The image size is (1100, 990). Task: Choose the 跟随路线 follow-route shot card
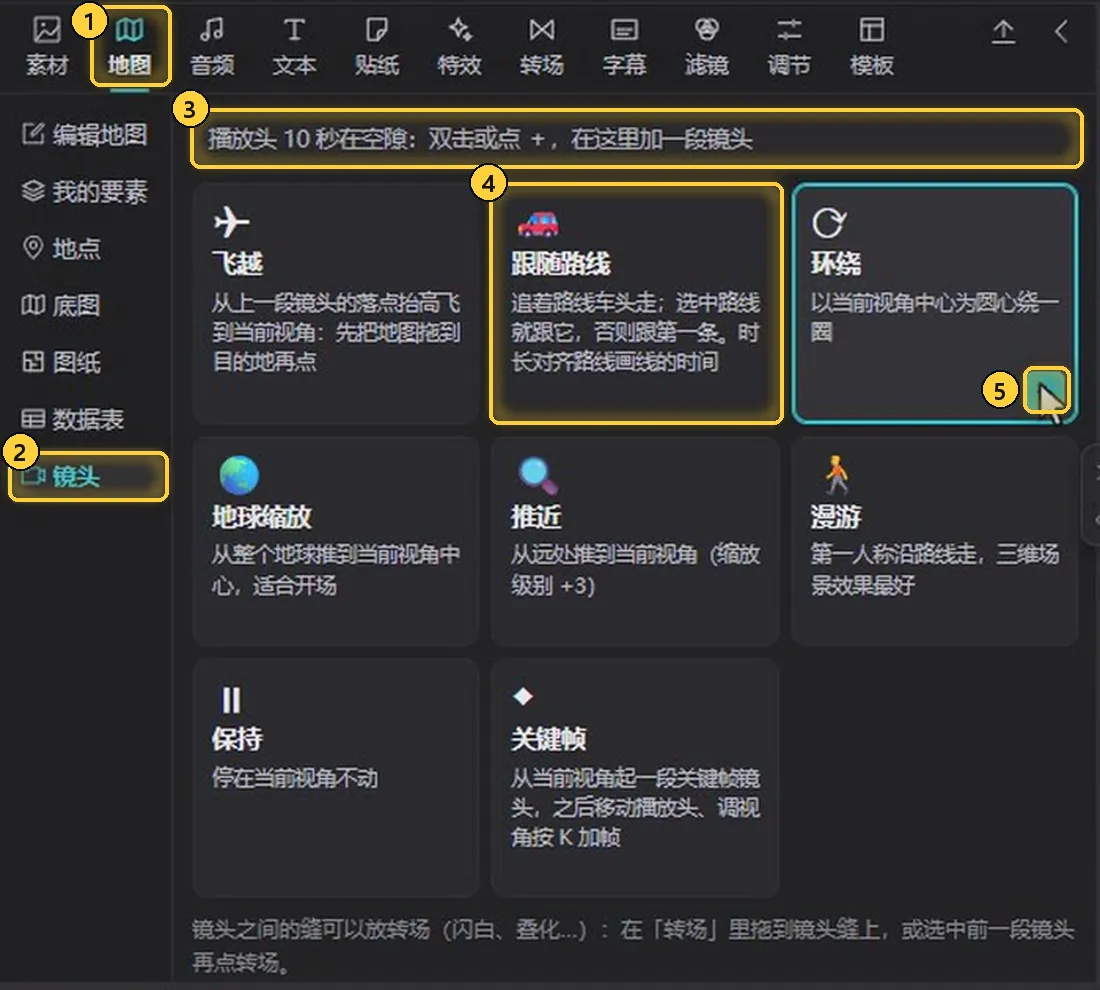(x=636, y=303)
